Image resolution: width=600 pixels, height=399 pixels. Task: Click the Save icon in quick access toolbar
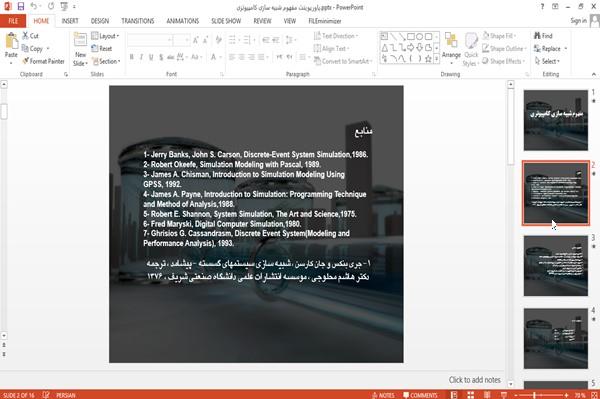pos(21,6)
